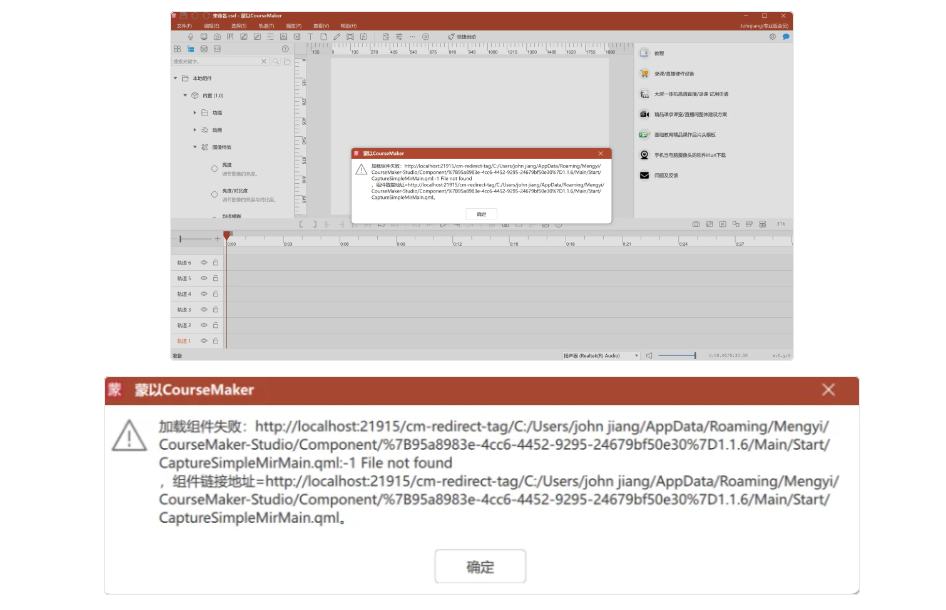Toggle visibility eye for track 5
Image resolution: width=946 pixels, height=610 pixels.
pos(204,278)
